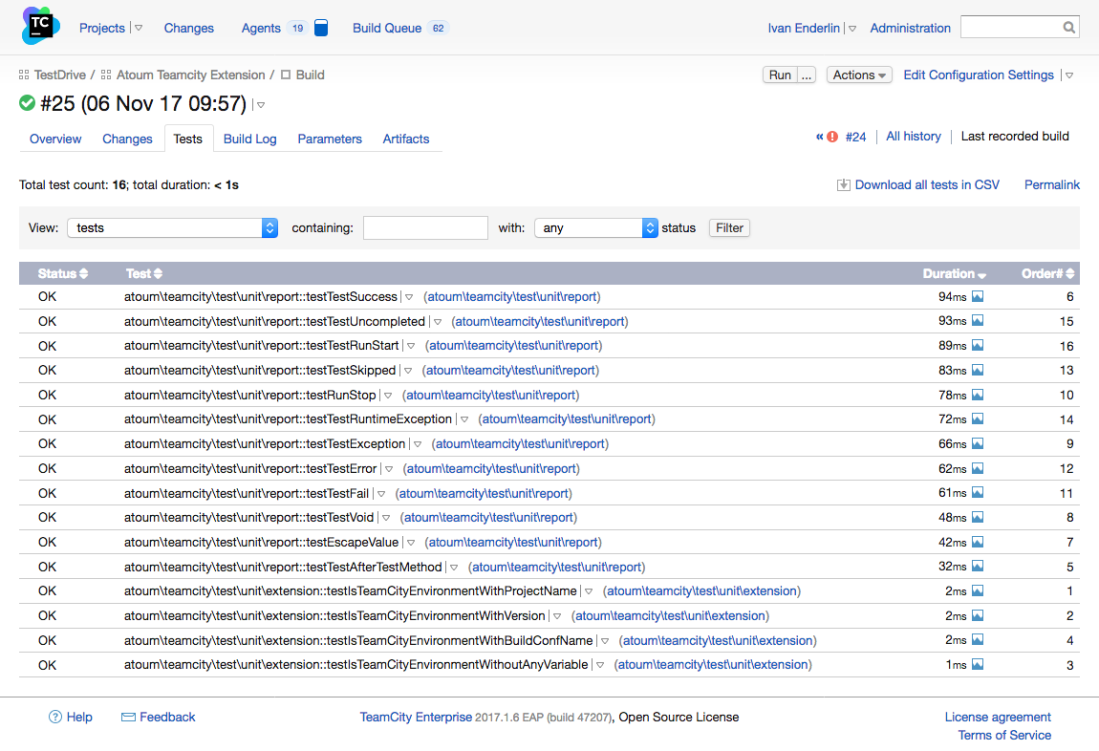Expand menu arrow for testTestSuccess
Viewport: 1099px width, 751px height.
point(409,297)
